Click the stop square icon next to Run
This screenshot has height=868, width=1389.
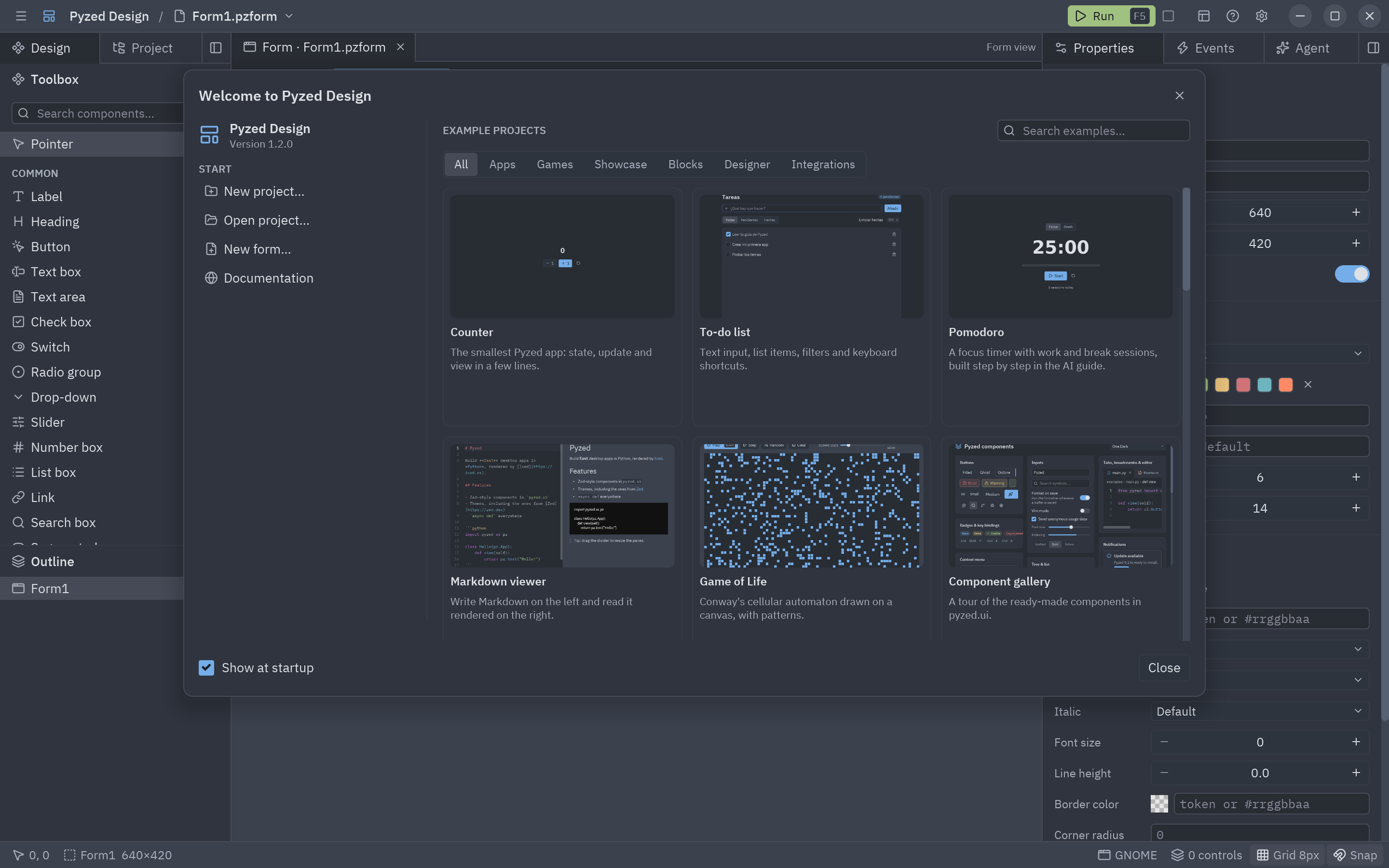pyautogui.click(x=1168, y=16)
